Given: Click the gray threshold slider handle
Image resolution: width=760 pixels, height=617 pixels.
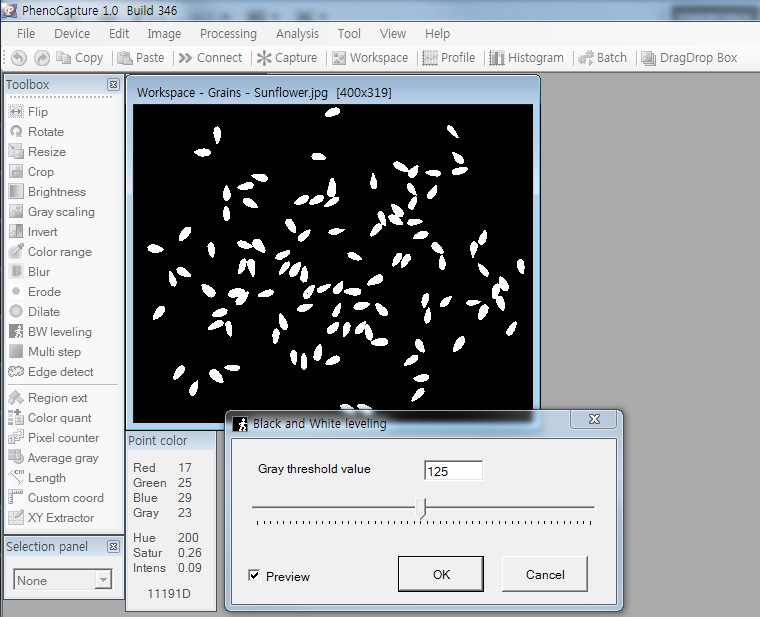Looking at the screenshot, I should 421,508.
